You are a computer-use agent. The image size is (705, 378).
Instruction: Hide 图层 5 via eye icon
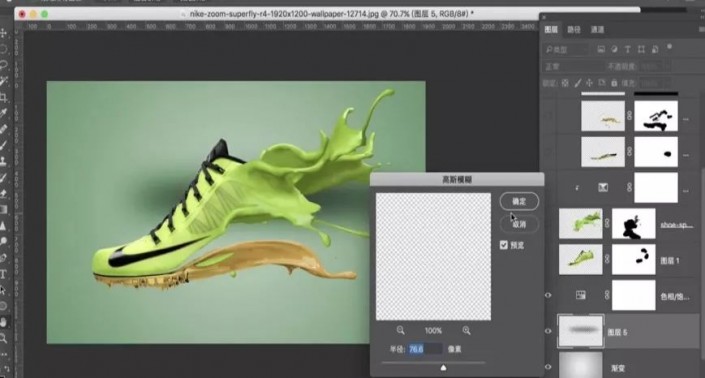(x=548, y=331)
